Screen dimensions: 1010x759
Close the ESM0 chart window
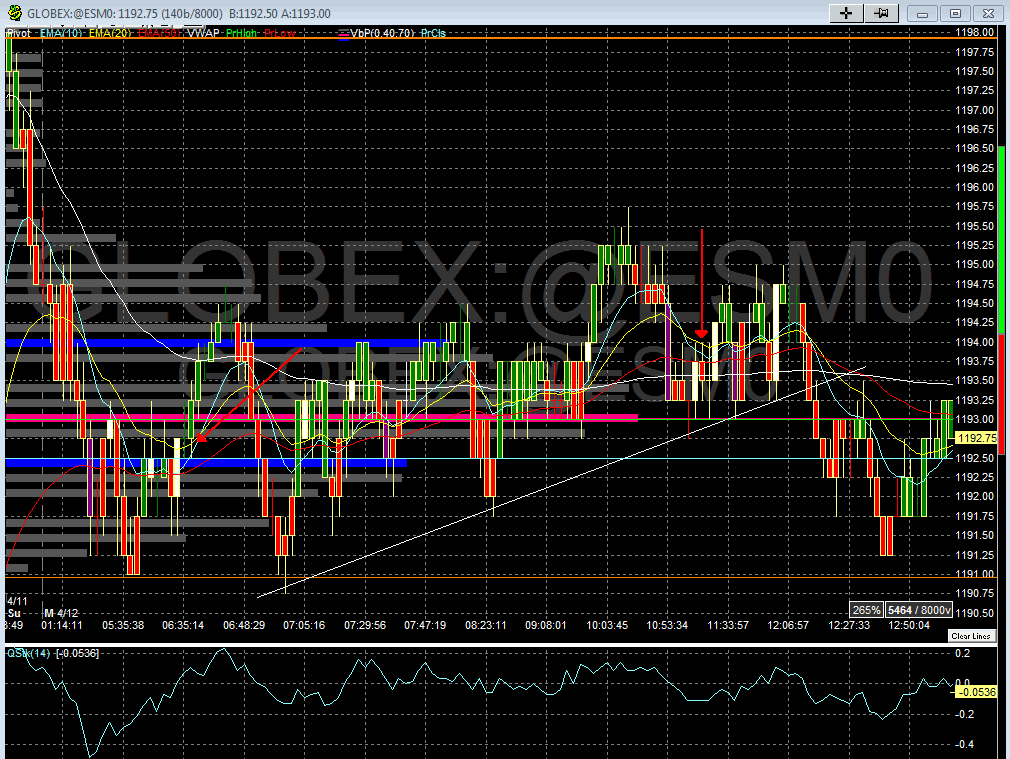[x=989, y=13]
